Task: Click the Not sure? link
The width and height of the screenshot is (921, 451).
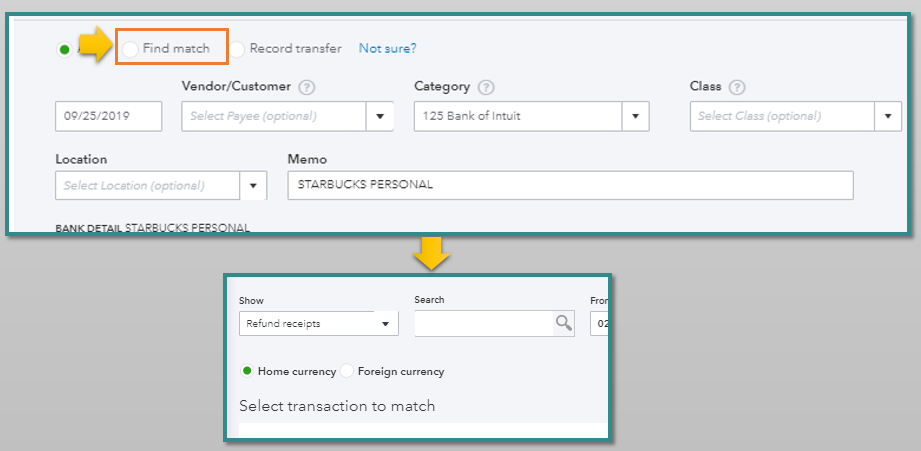Action: 387,48
